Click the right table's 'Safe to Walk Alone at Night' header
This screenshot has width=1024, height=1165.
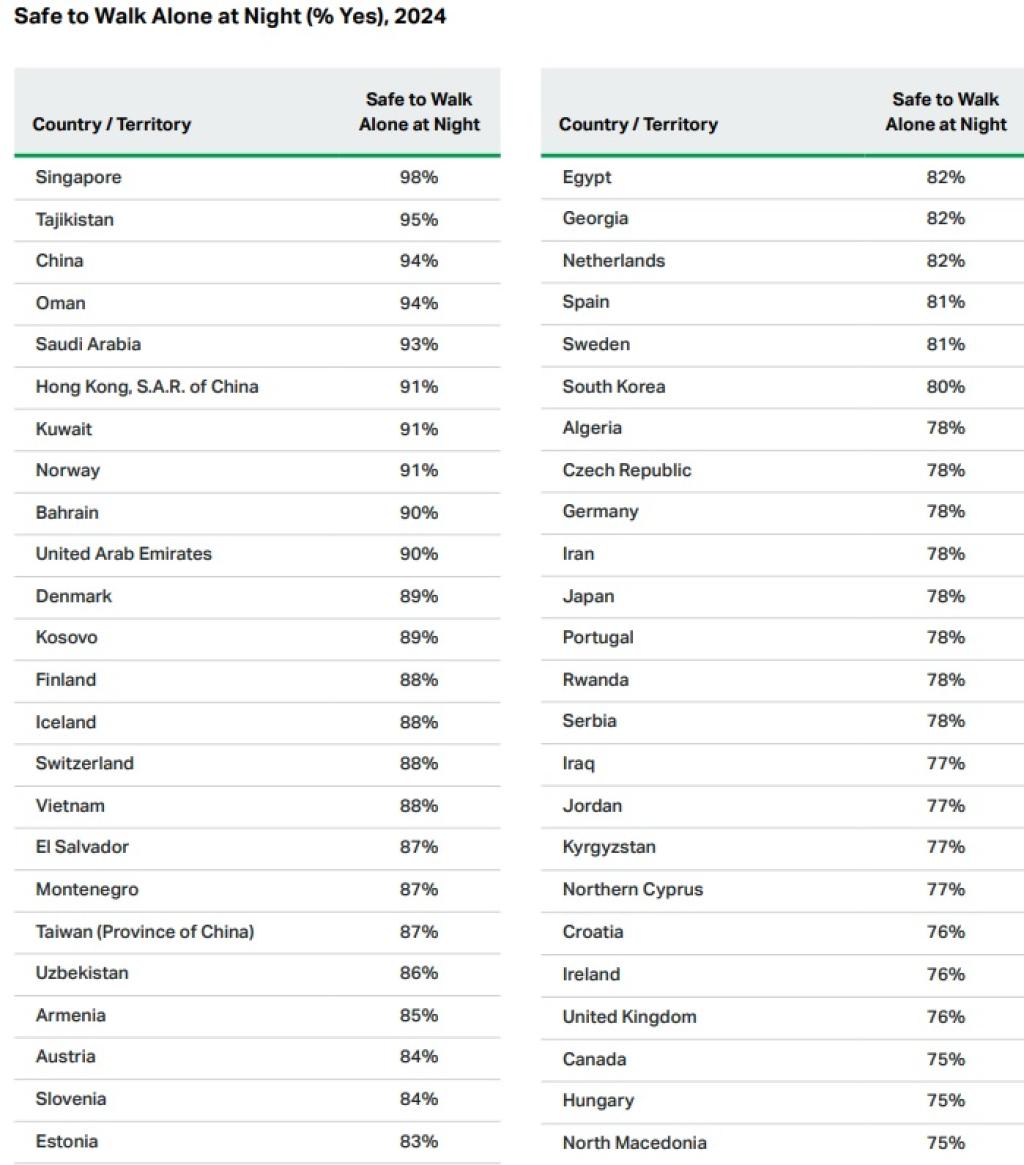coord(945,112)
